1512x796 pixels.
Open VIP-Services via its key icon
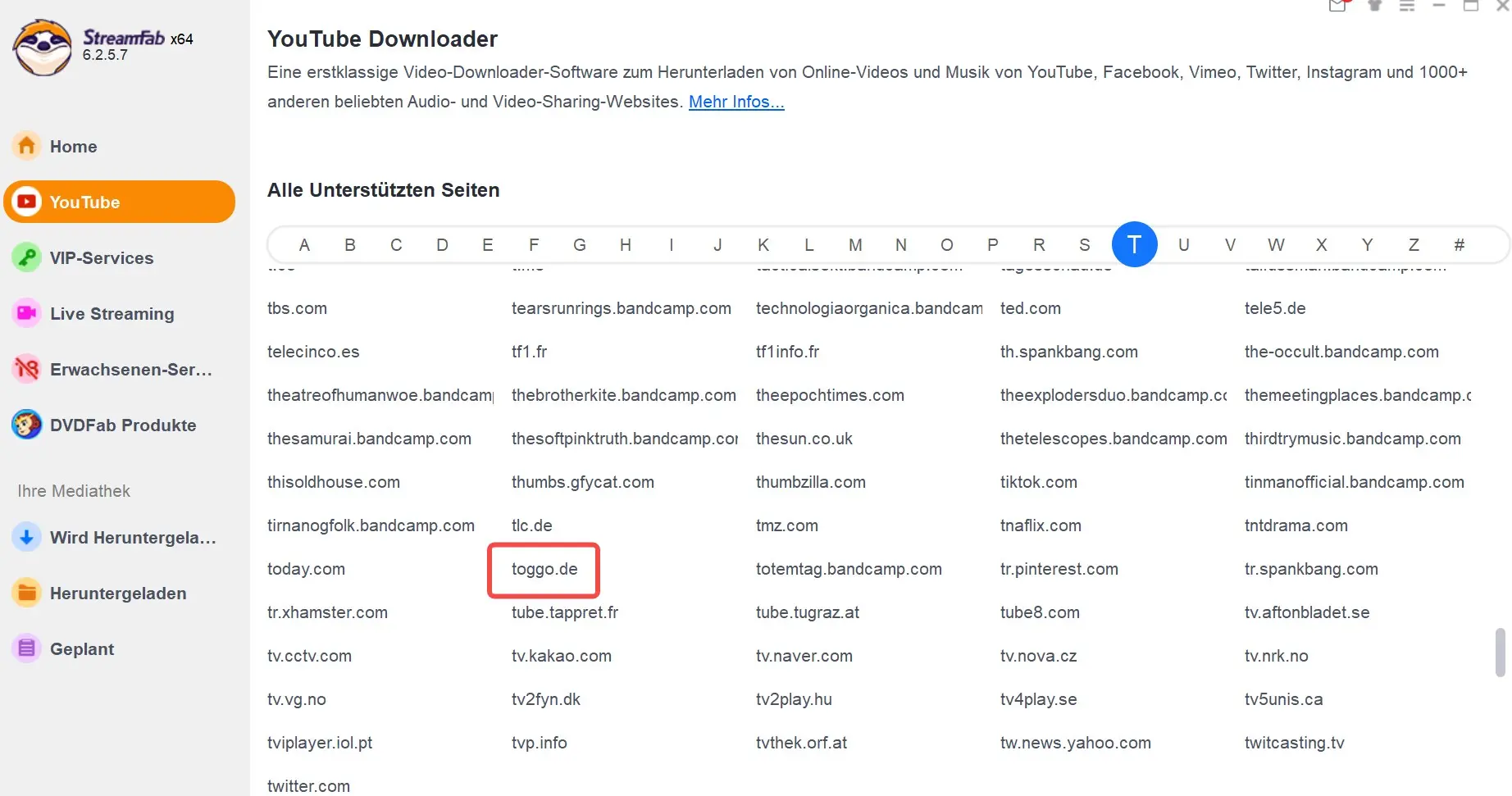pos(27,257)
